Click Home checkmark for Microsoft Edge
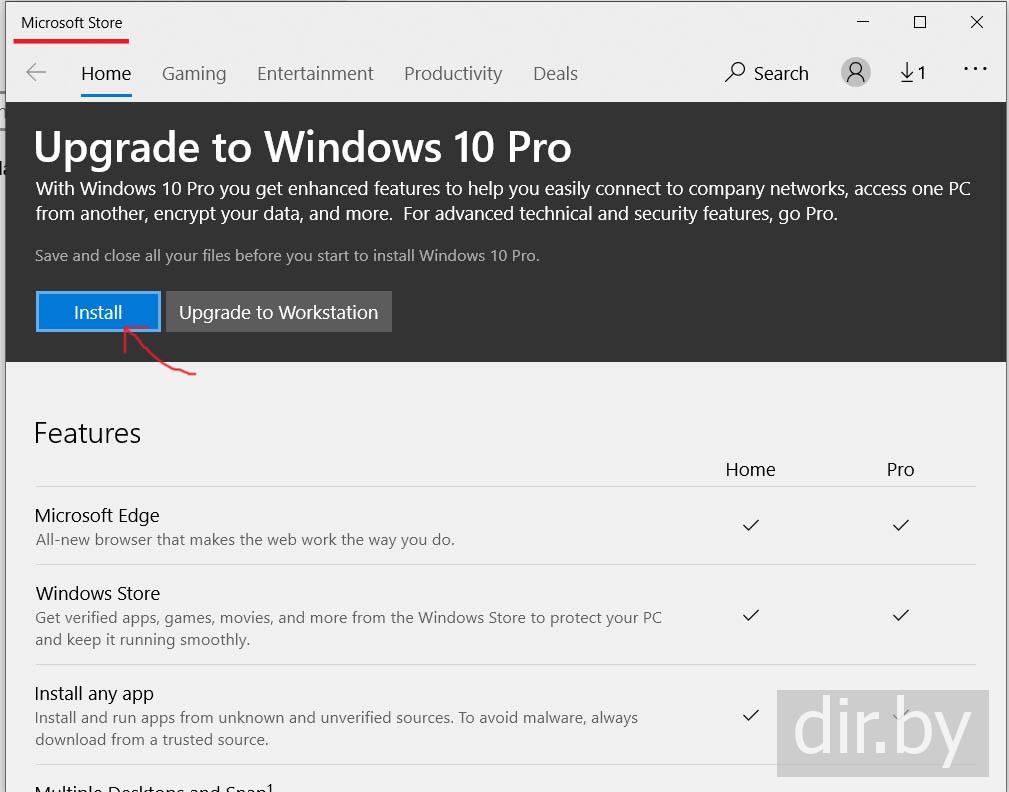 [750, 525]
